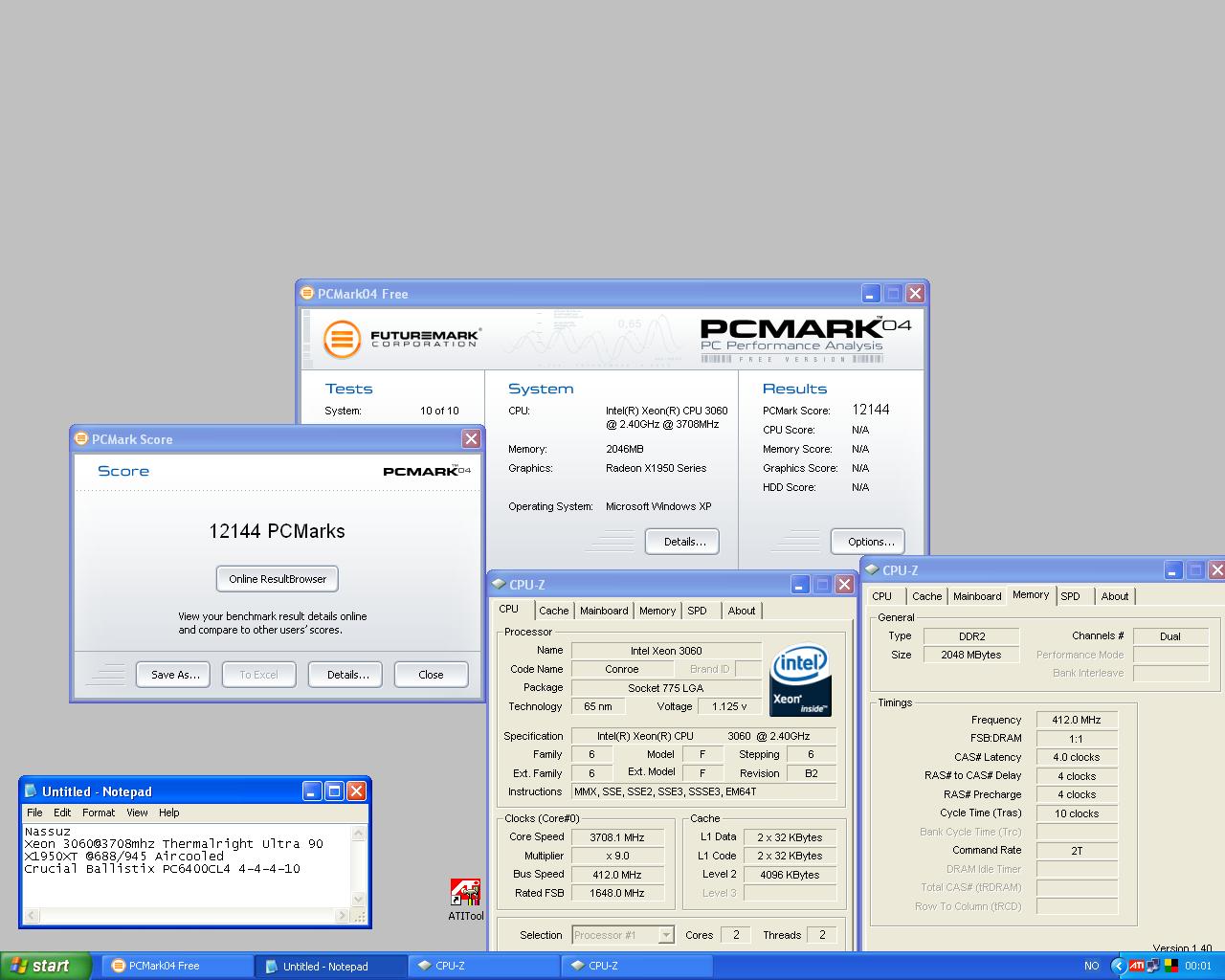Click the Notepad title bar icon

(31, 791)
